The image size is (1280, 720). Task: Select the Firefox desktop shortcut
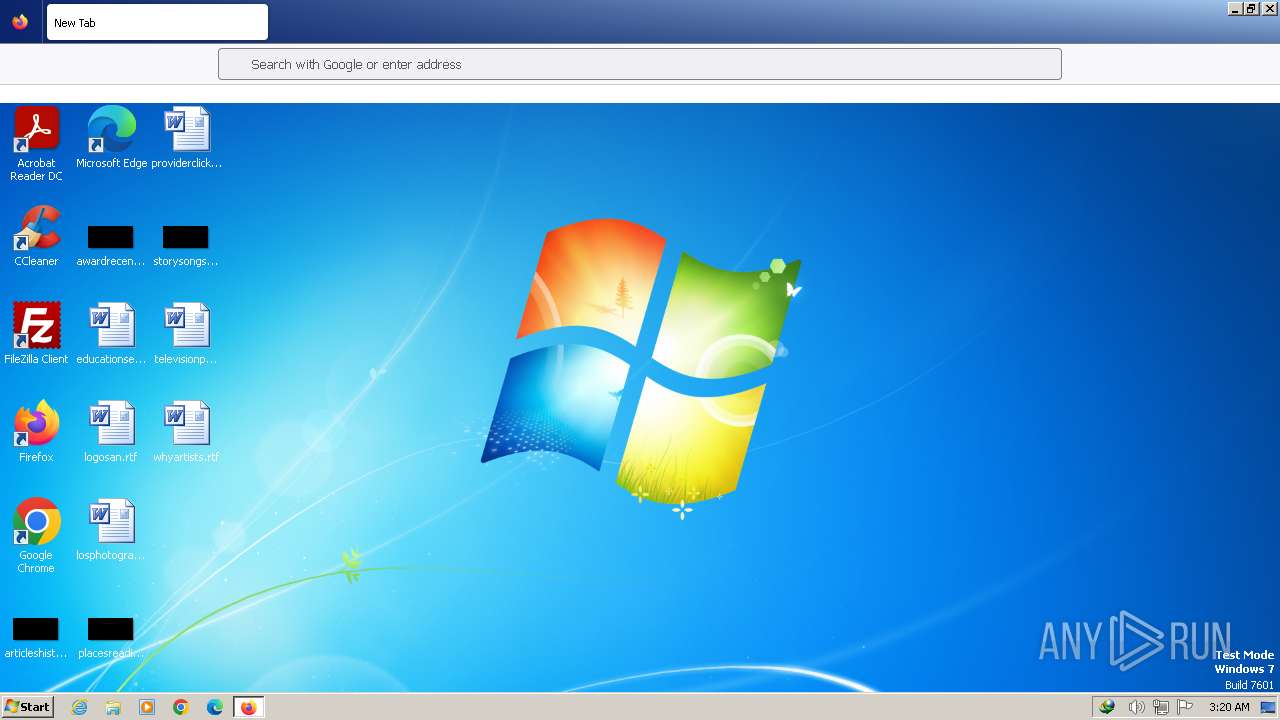[36, 432]
